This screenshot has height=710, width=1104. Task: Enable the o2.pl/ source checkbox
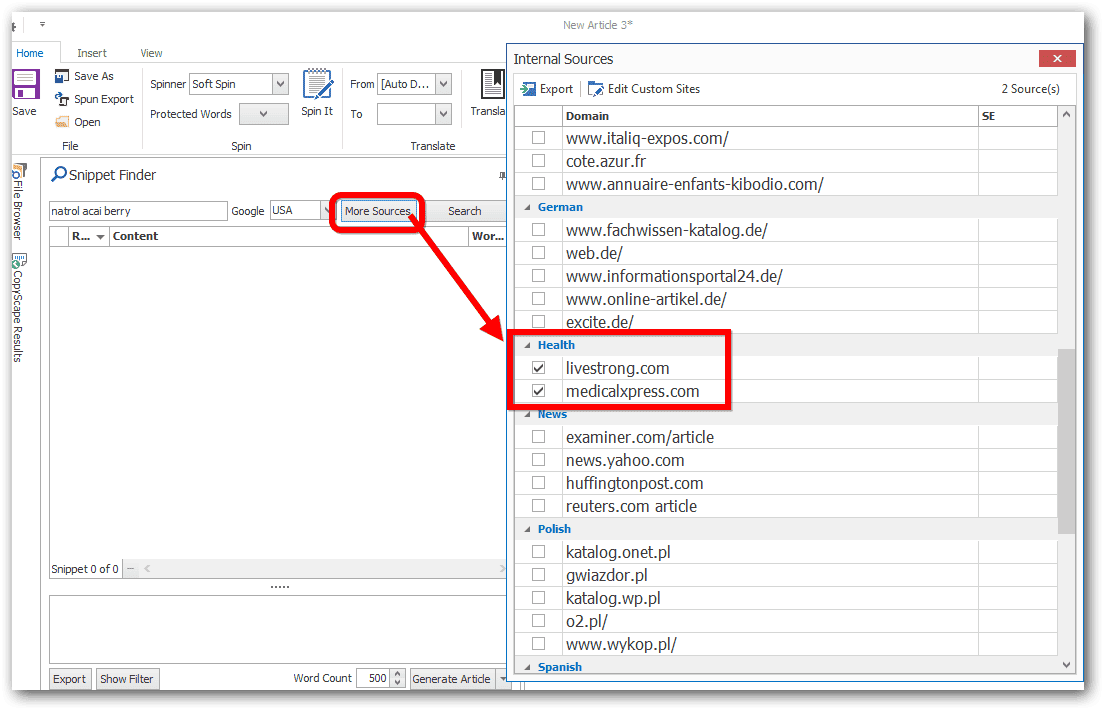pyautogui.click(x=539, y=621)
